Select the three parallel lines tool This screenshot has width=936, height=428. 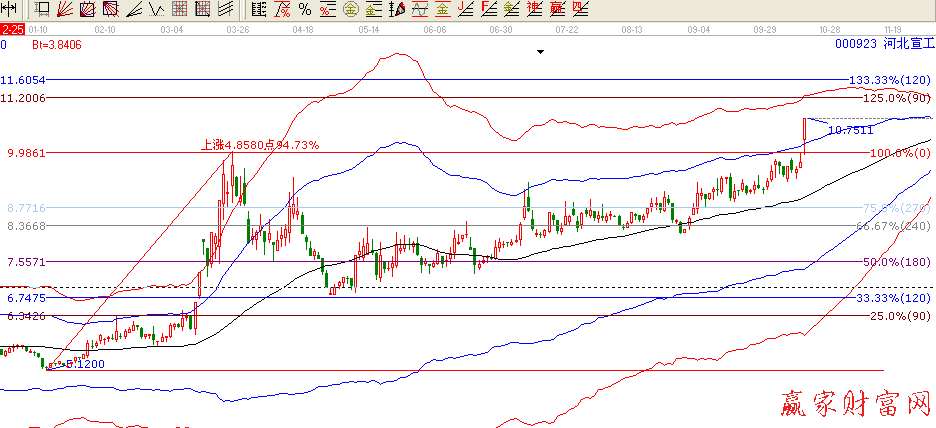(225, 10)
